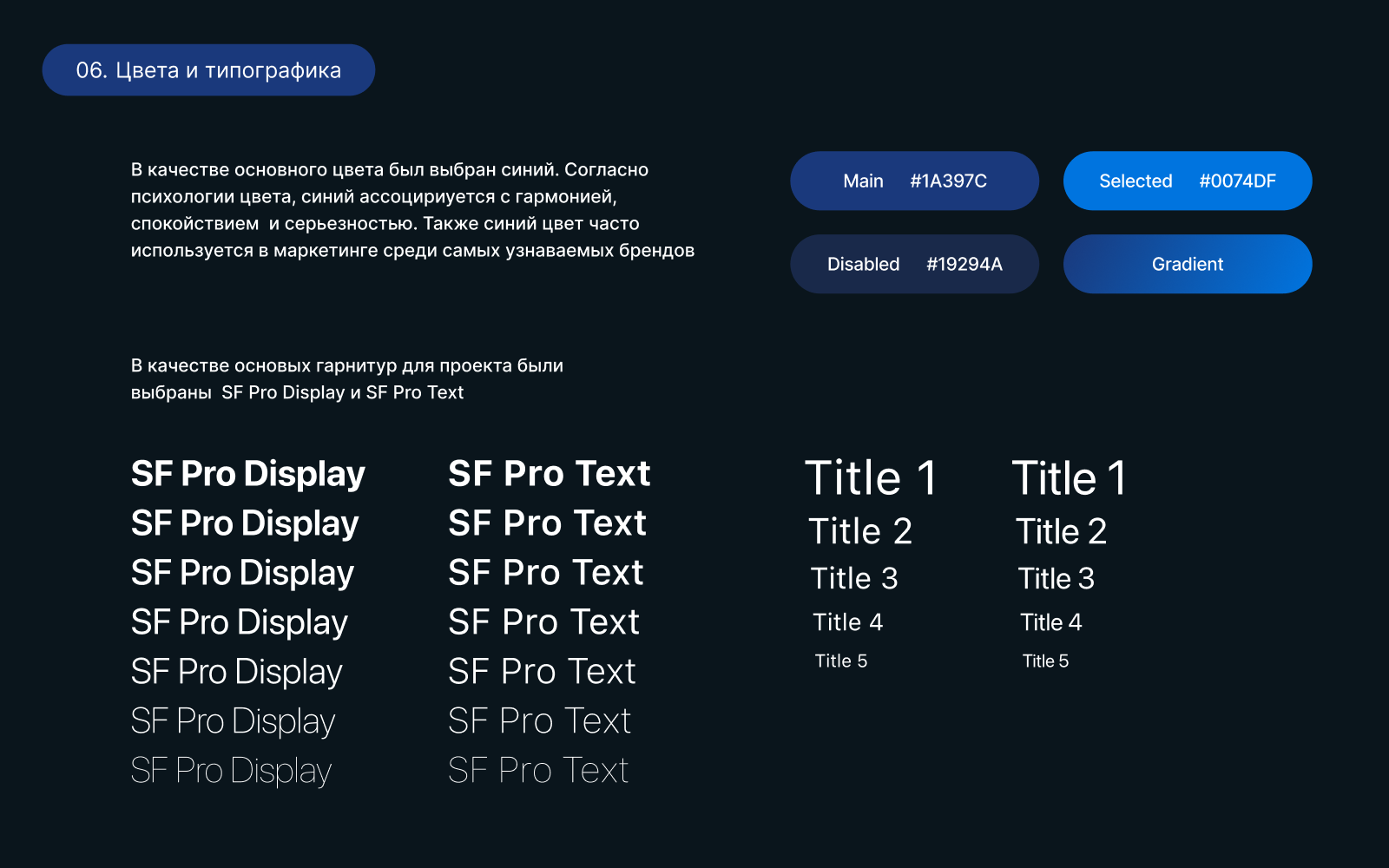Click the Gradient color swatch
Viewport: 1389px width, 868px height.
tap(1187, 264)
